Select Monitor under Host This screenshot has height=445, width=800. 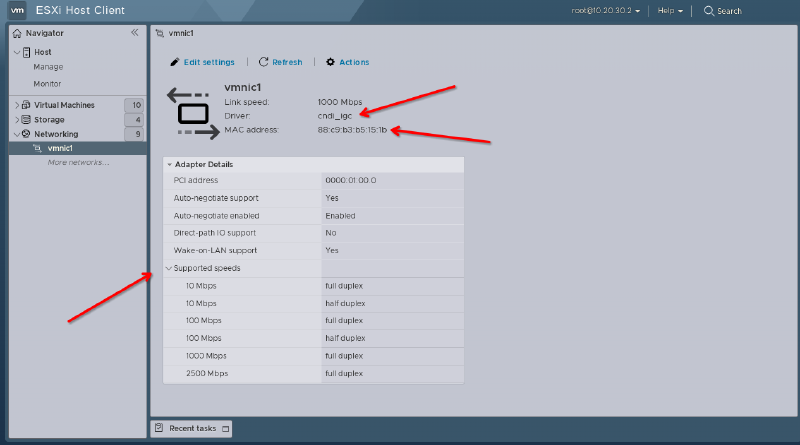pyautogui.click(x=48, y=84)
